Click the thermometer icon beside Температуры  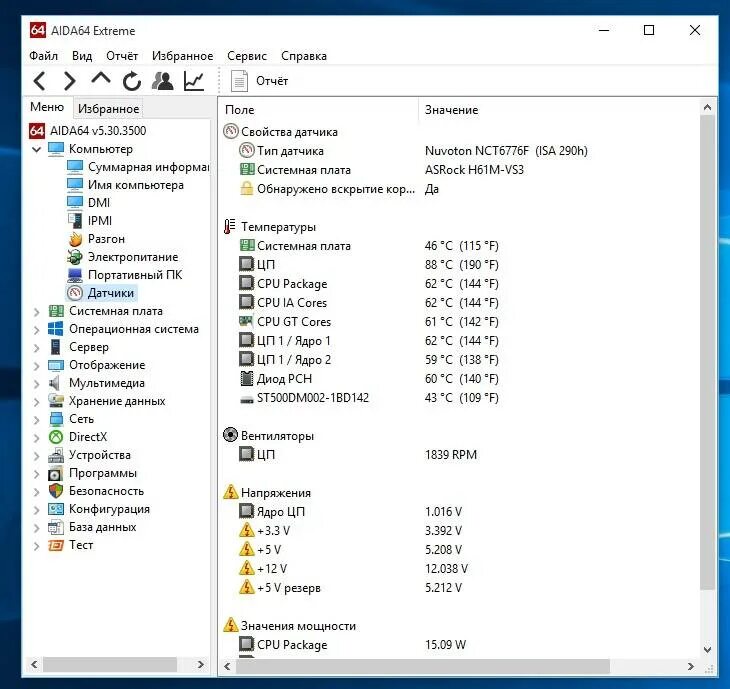coord(230,227)
